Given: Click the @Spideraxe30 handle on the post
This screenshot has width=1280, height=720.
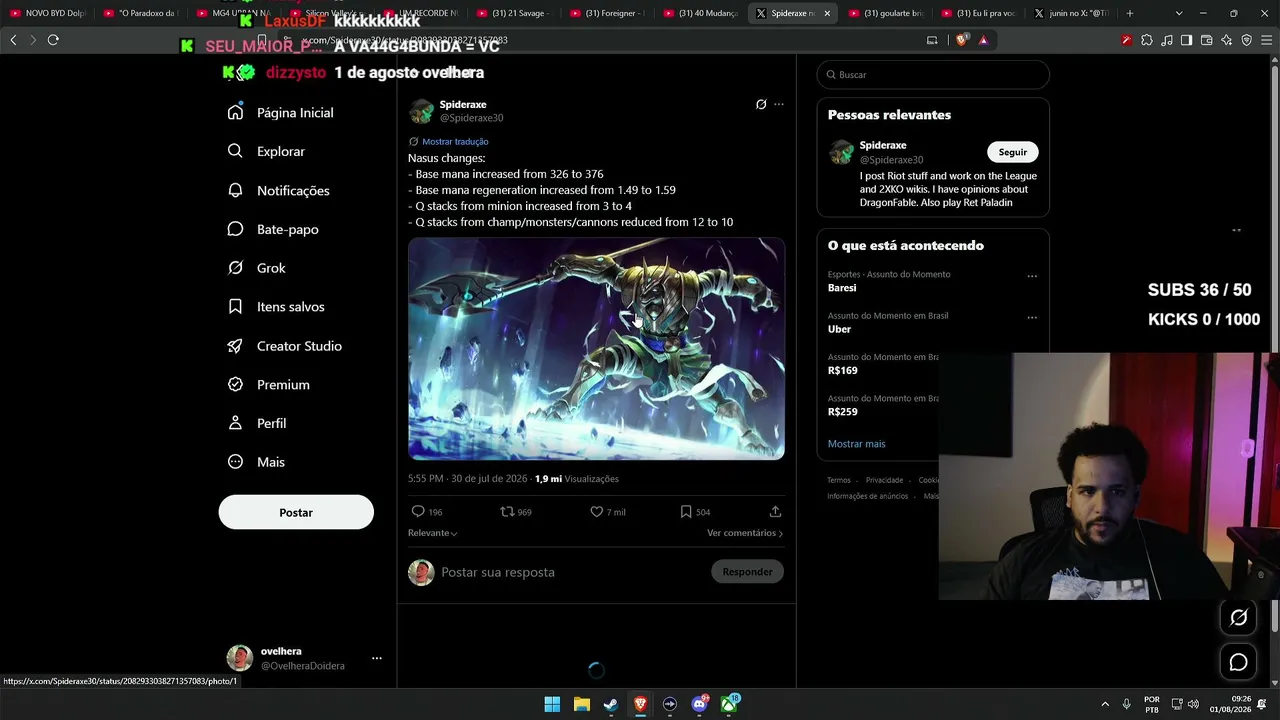Looking at the screenshot, I should [472, 118].
